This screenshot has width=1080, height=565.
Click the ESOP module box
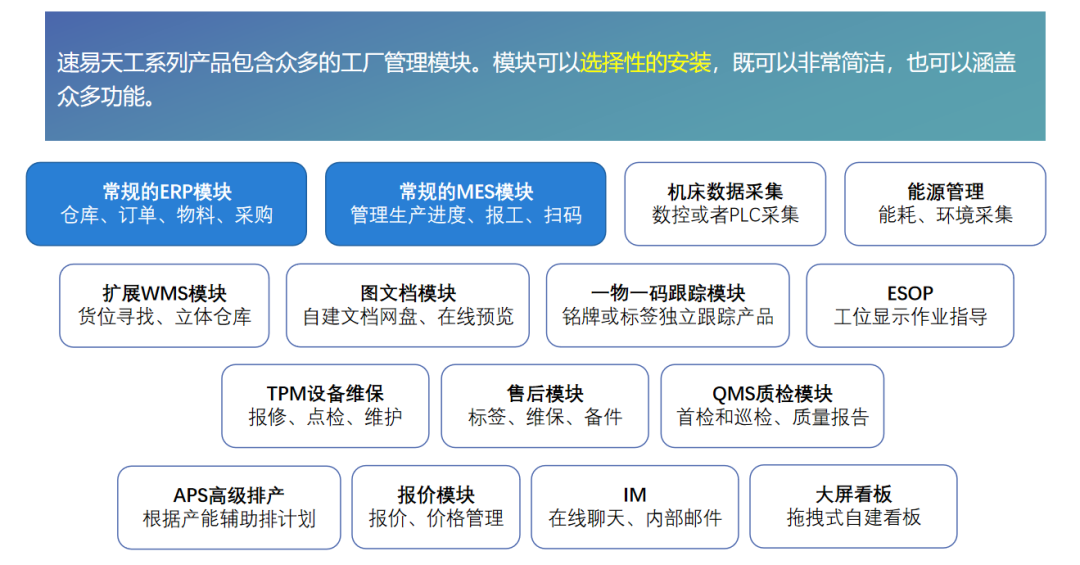coord(909,305)
